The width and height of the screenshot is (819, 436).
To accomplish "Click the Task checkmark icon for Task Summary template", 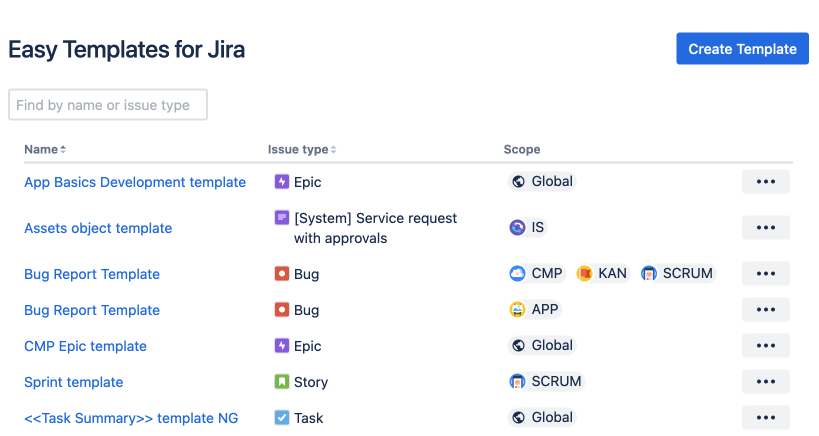I will click(x=282, y=418).
